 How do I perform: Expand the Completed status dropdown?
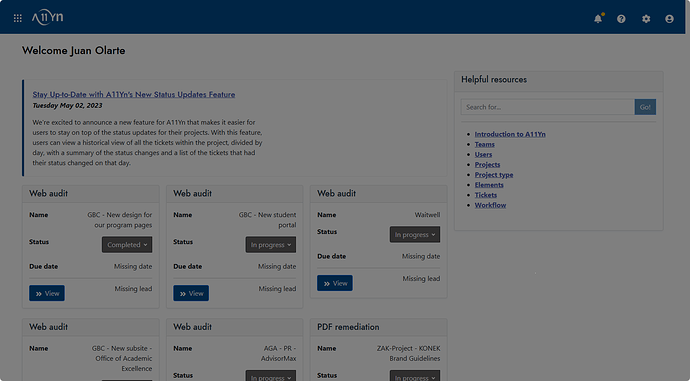click(x=127, y=245)
